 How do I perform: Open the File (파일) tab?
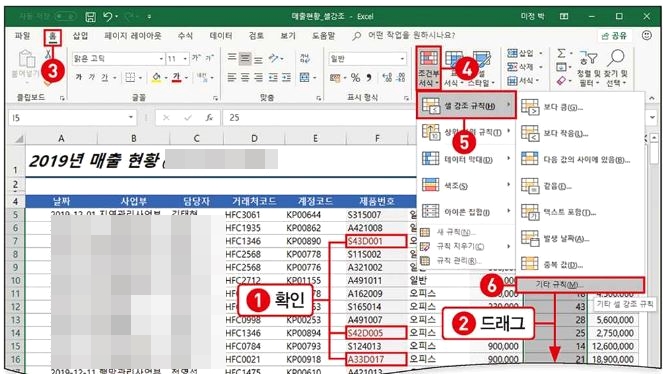[23, 36]
